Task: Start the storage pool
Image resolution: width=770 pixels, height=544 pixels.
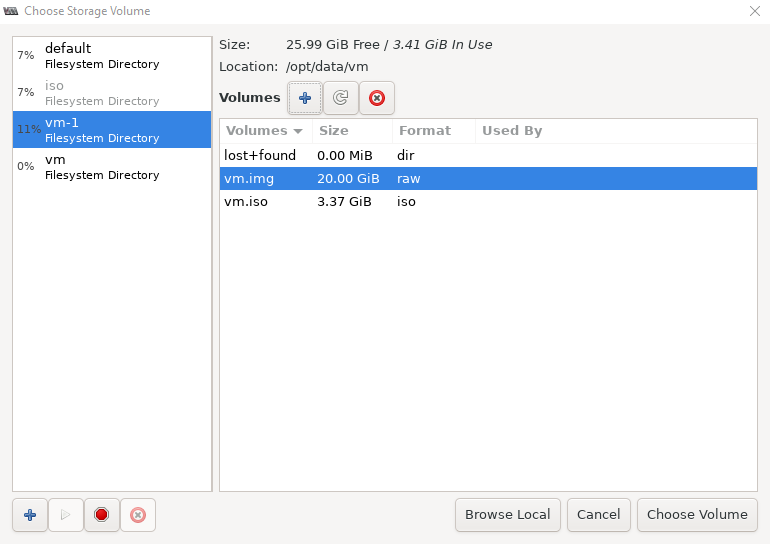Action: coord(66,515)
